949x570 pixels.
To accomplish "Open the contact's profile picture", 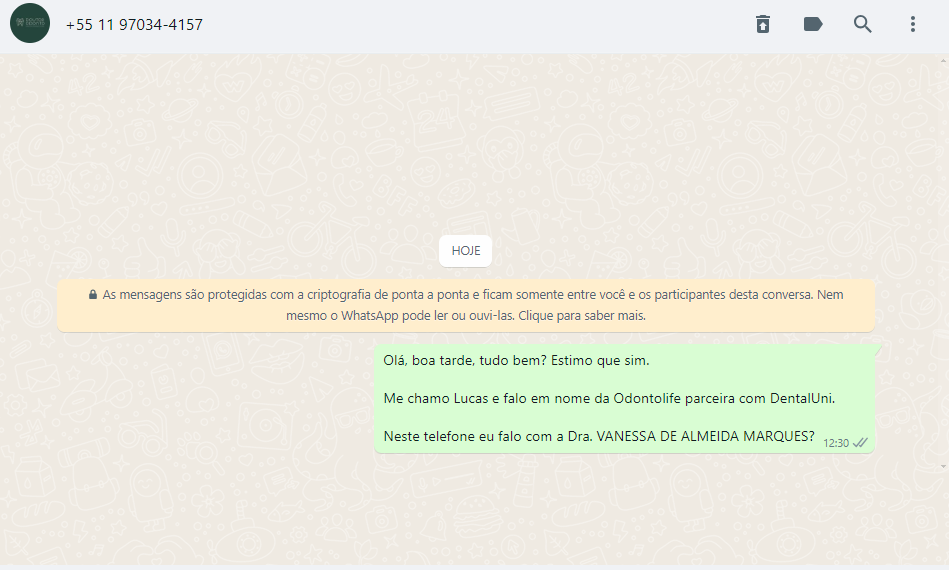I will (30, 24).
